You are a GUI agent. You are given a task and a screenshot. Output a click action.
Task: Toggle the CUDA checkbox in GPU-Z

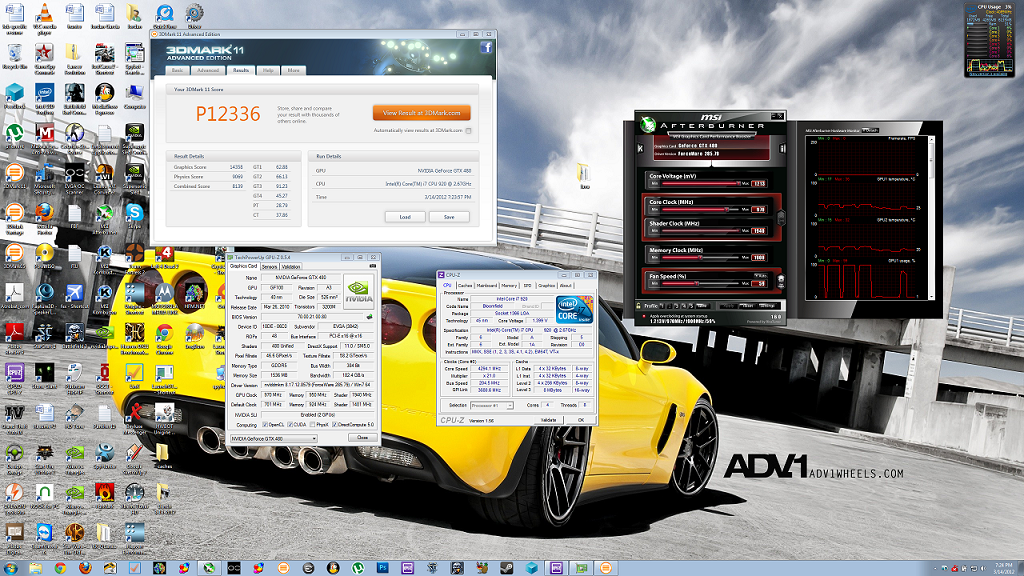coord(290,424)
